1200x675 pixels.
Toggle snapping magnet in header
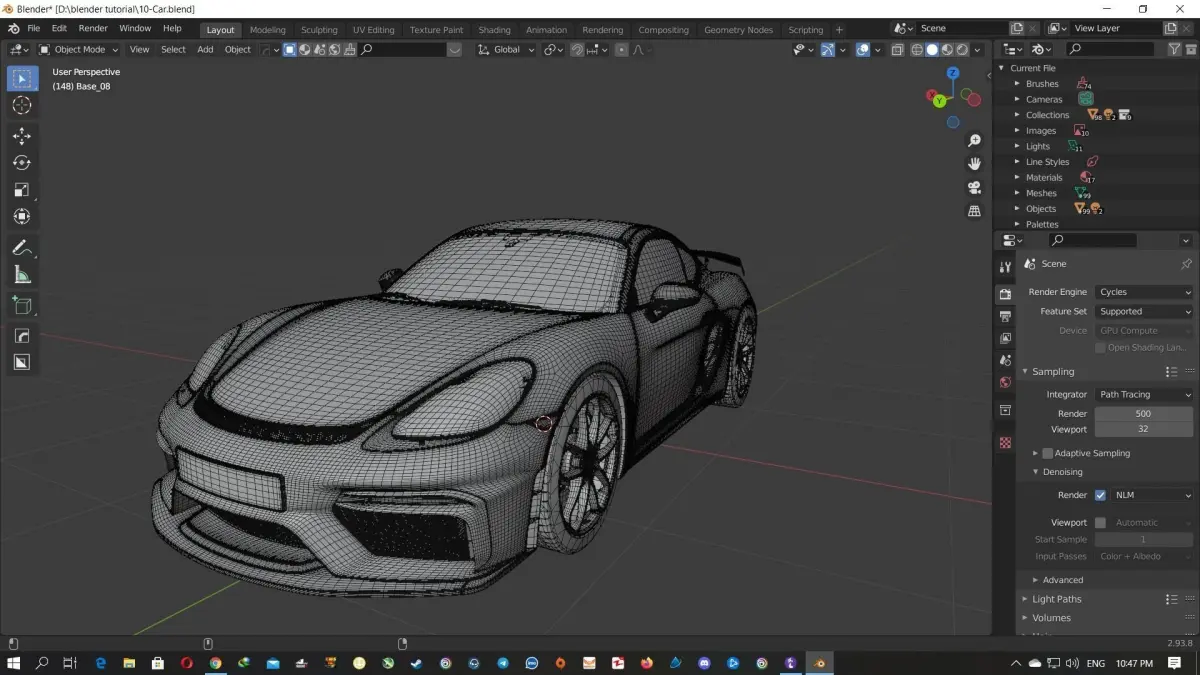tap(577, 49)
